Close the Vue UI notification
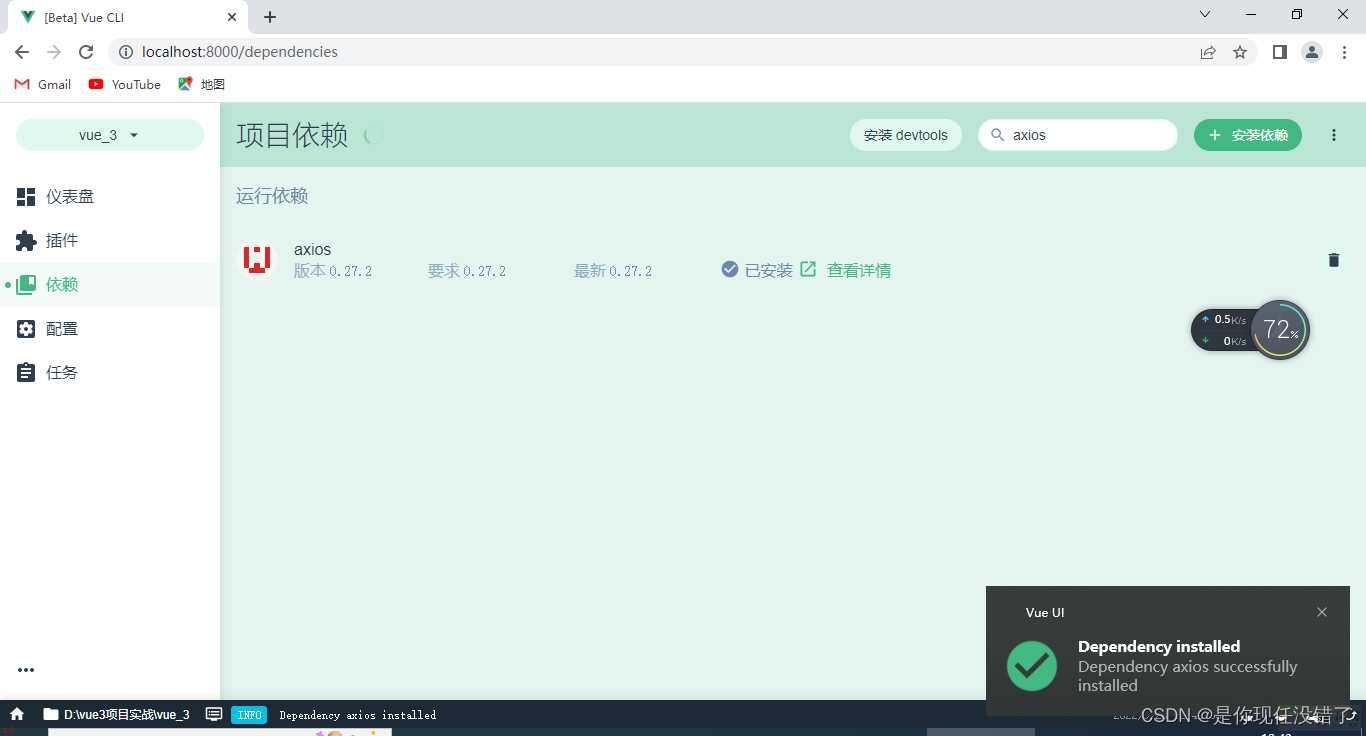 point(1322,612)
